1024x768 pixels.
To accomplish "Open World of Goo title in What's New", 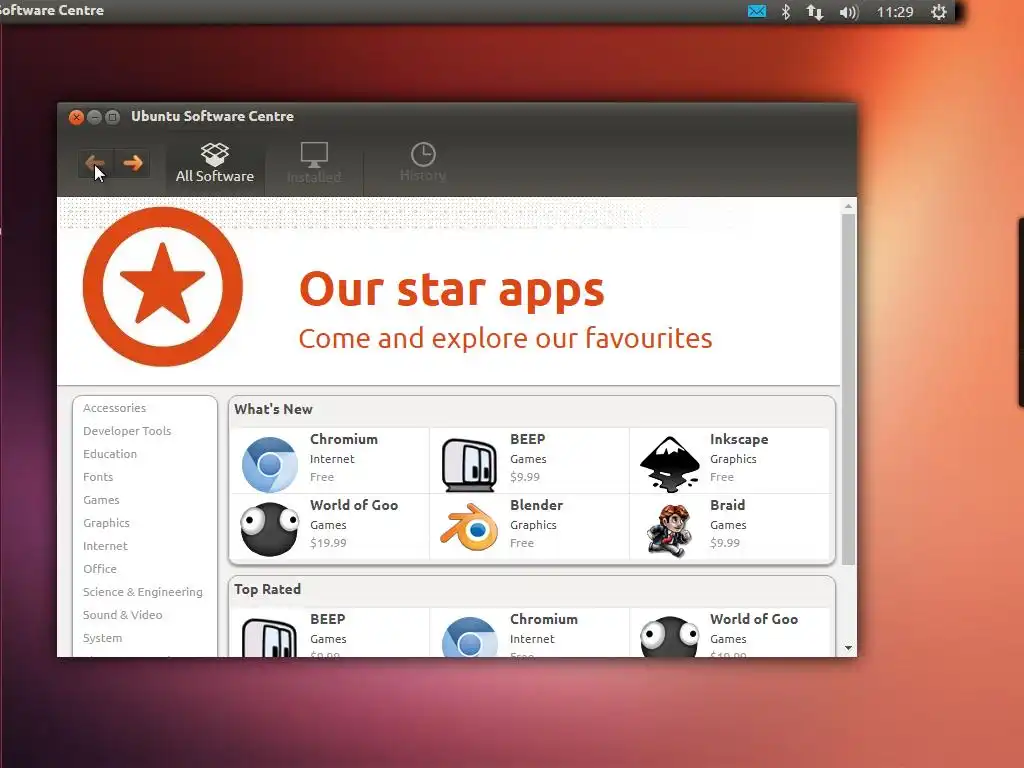I will pos(354,505).
